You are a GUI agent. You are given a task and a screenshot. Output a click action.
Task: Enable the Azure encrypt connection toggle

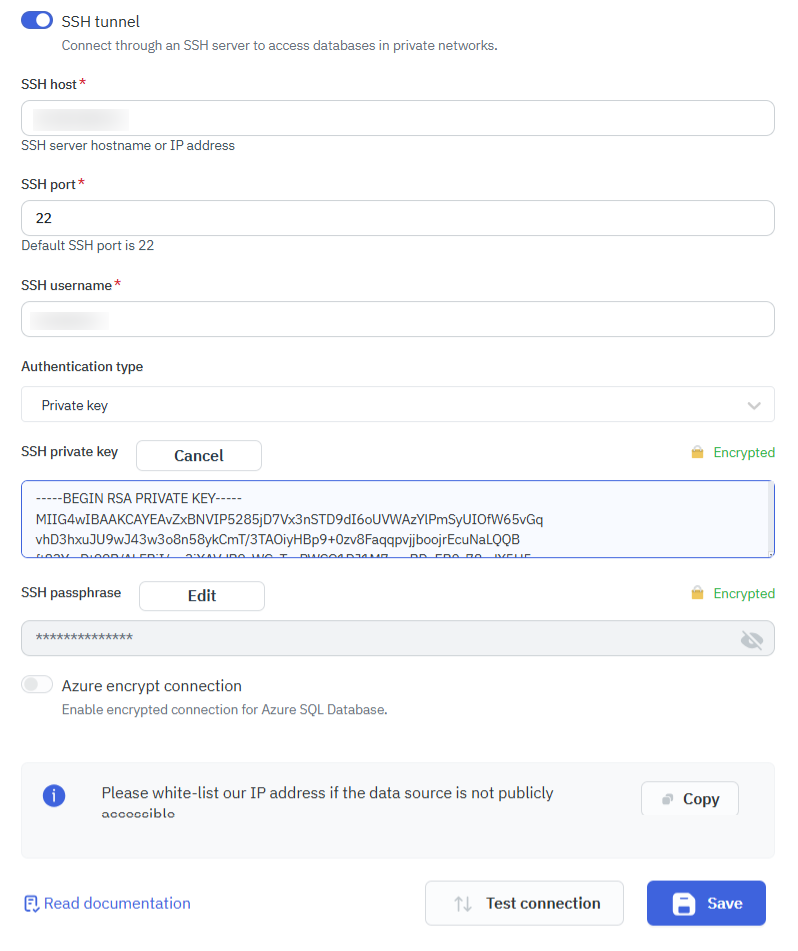pos(37,684)
